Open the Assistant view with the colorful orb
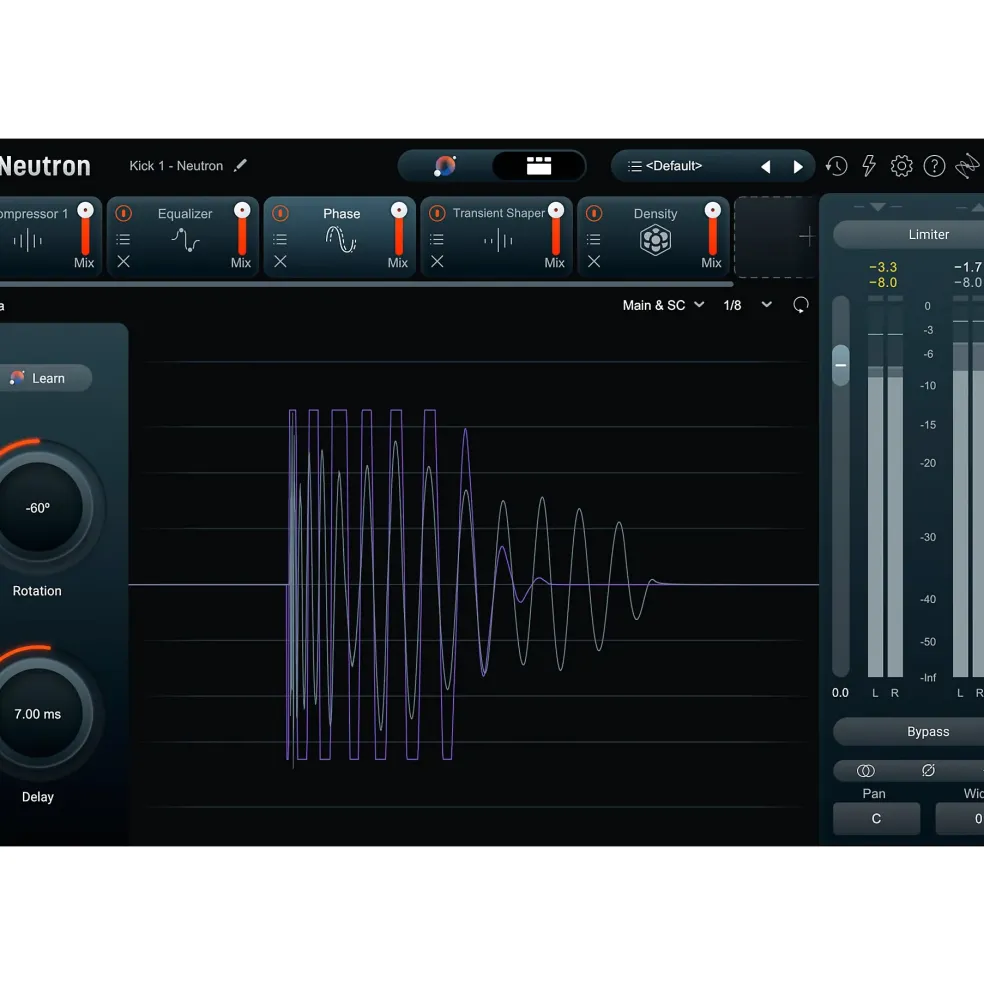 pyautogui.click(x=445, y=166)
